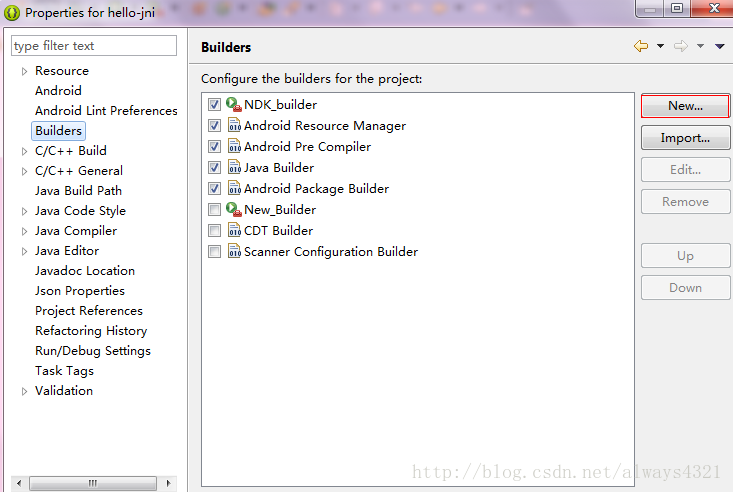Image resolution: width=733 pixels, height=492 pixels.
Task: Disable the Android Pre Compiler builder
Action: click(214, 147)
